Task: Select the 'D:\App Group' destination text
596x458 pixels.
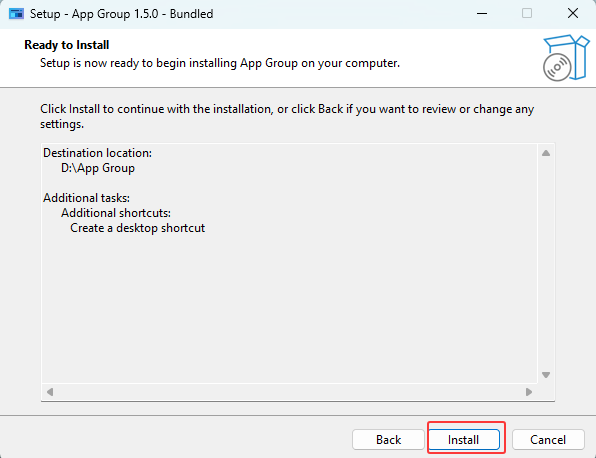Action: click(x=98, y=168)
